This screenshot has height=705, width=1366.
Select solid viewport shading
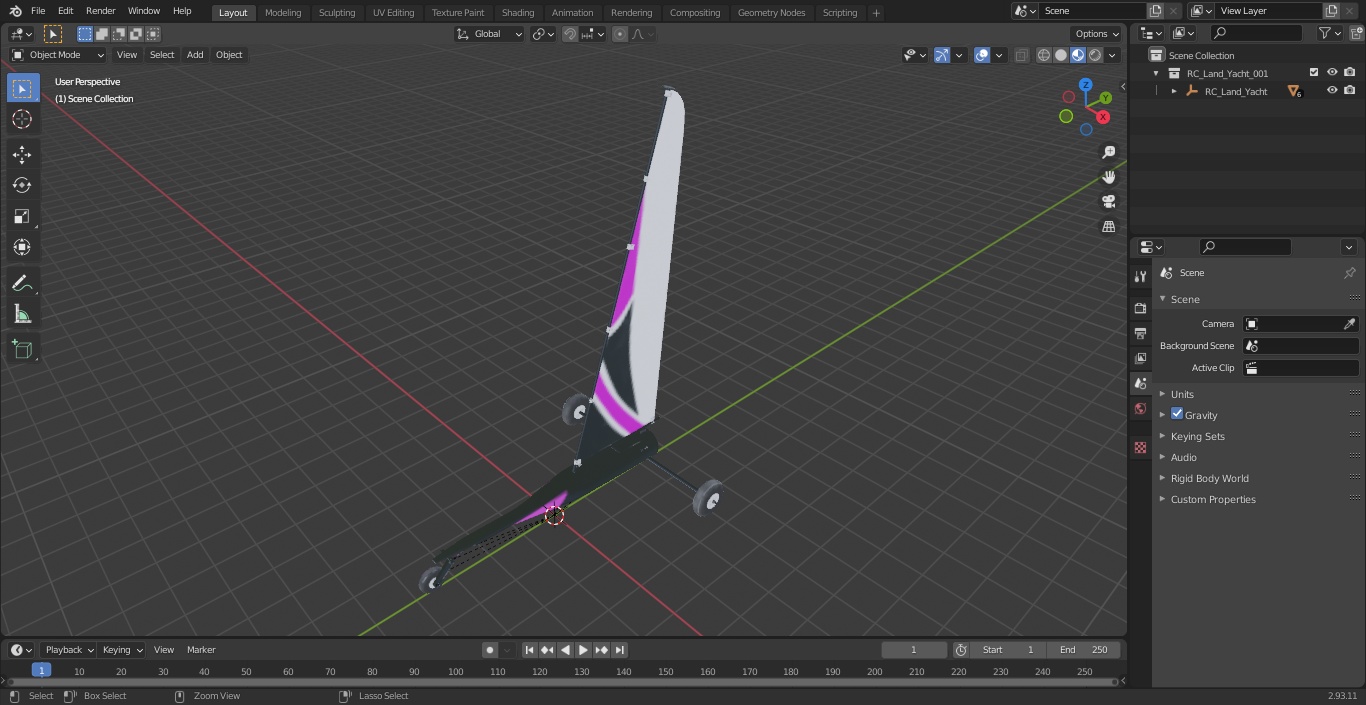(x=1060, y=55)
